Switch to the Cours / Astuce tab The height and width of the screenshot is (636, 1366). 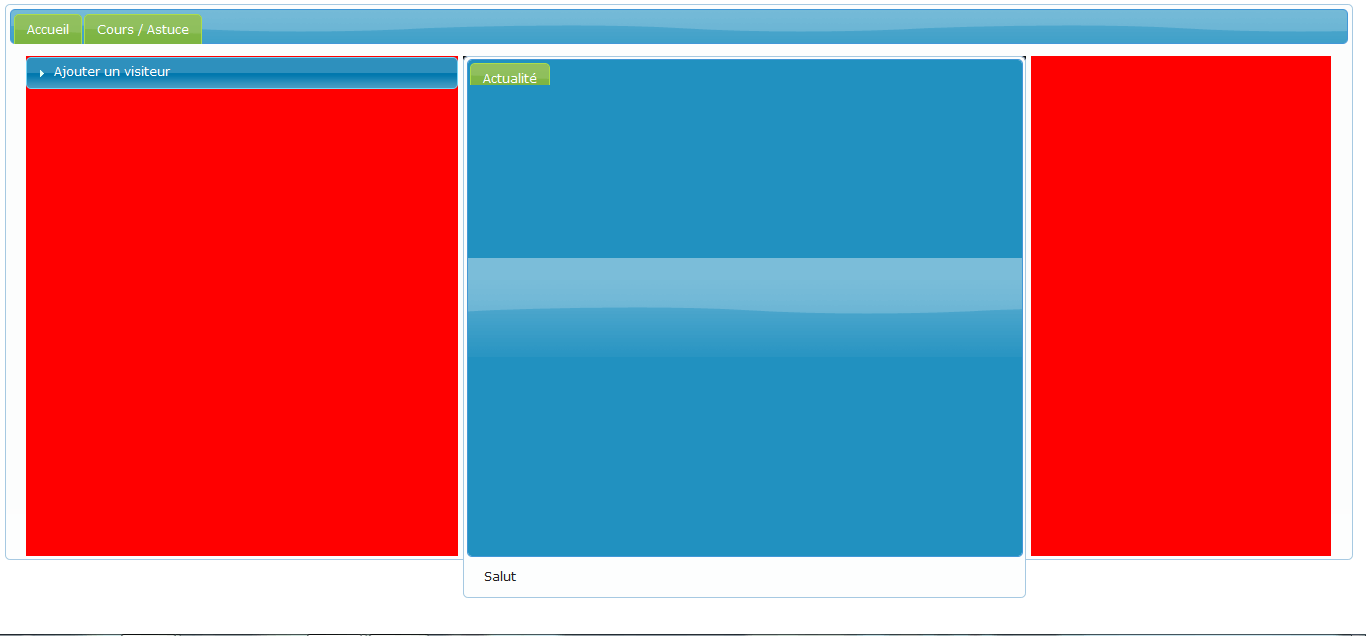tap(143, 29)
